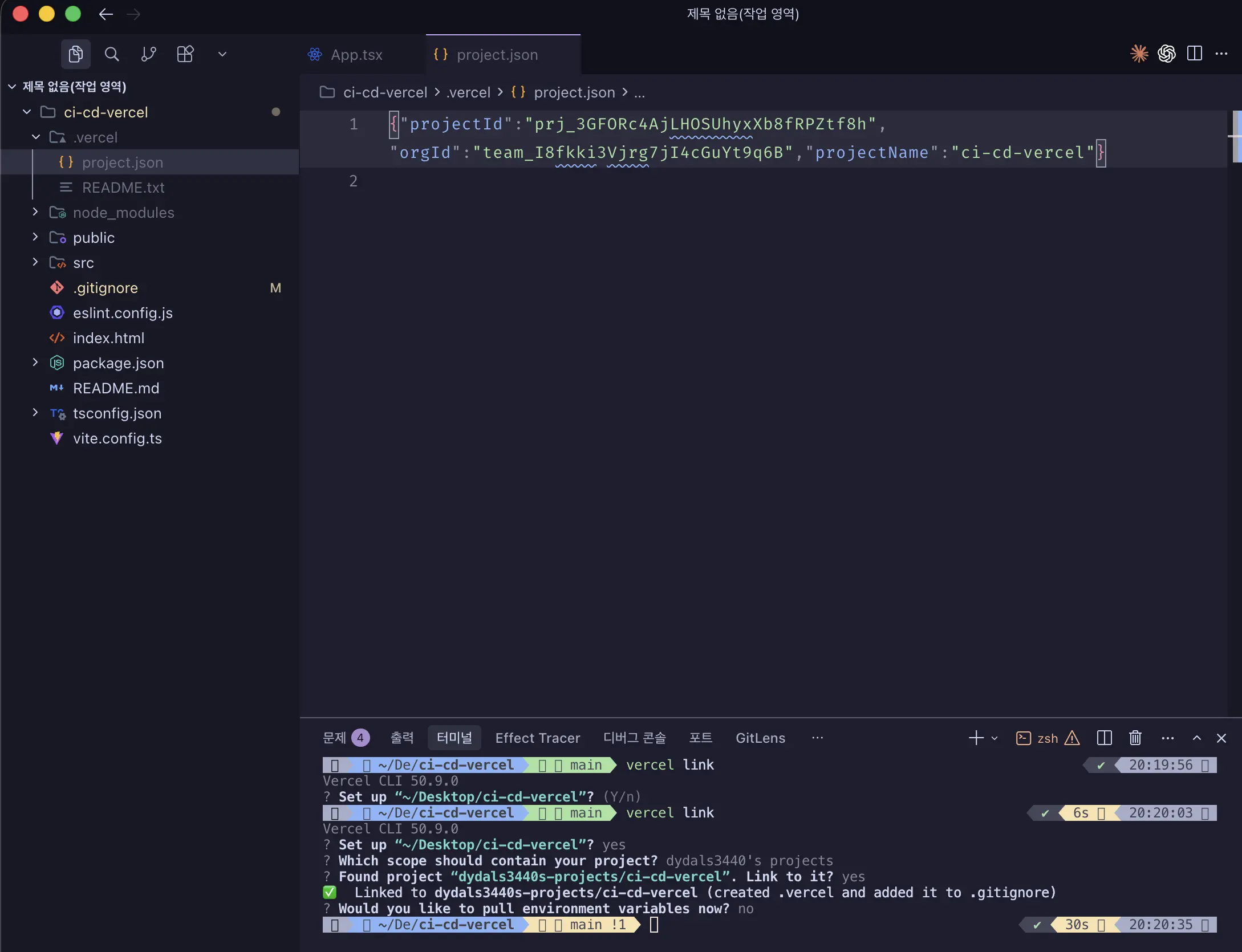Toggle panel maximize with the chevron
1242x952 pixels.
click(x=1196, y=738)
